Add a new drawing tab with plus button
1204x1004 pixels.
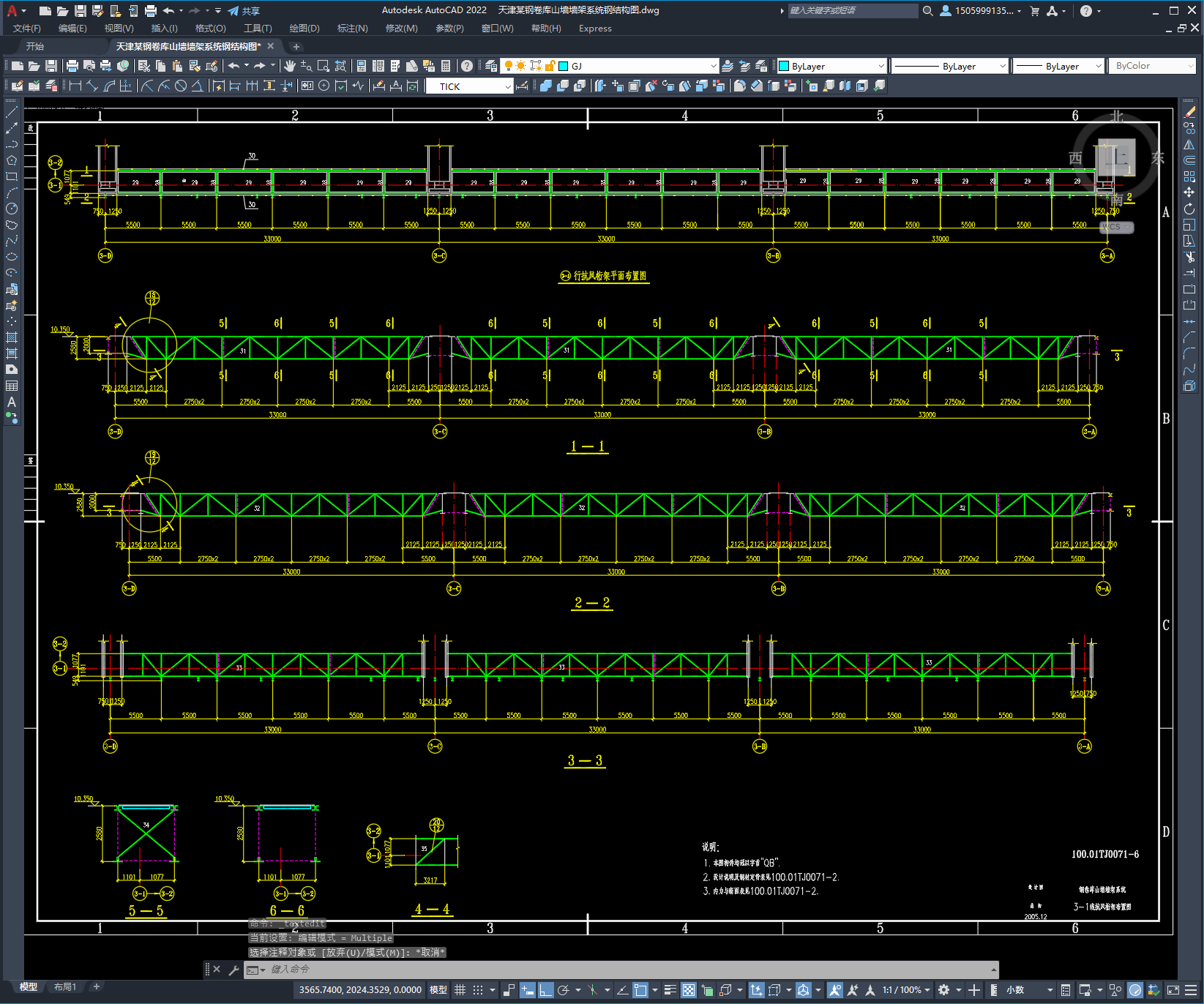coord(296,46)
